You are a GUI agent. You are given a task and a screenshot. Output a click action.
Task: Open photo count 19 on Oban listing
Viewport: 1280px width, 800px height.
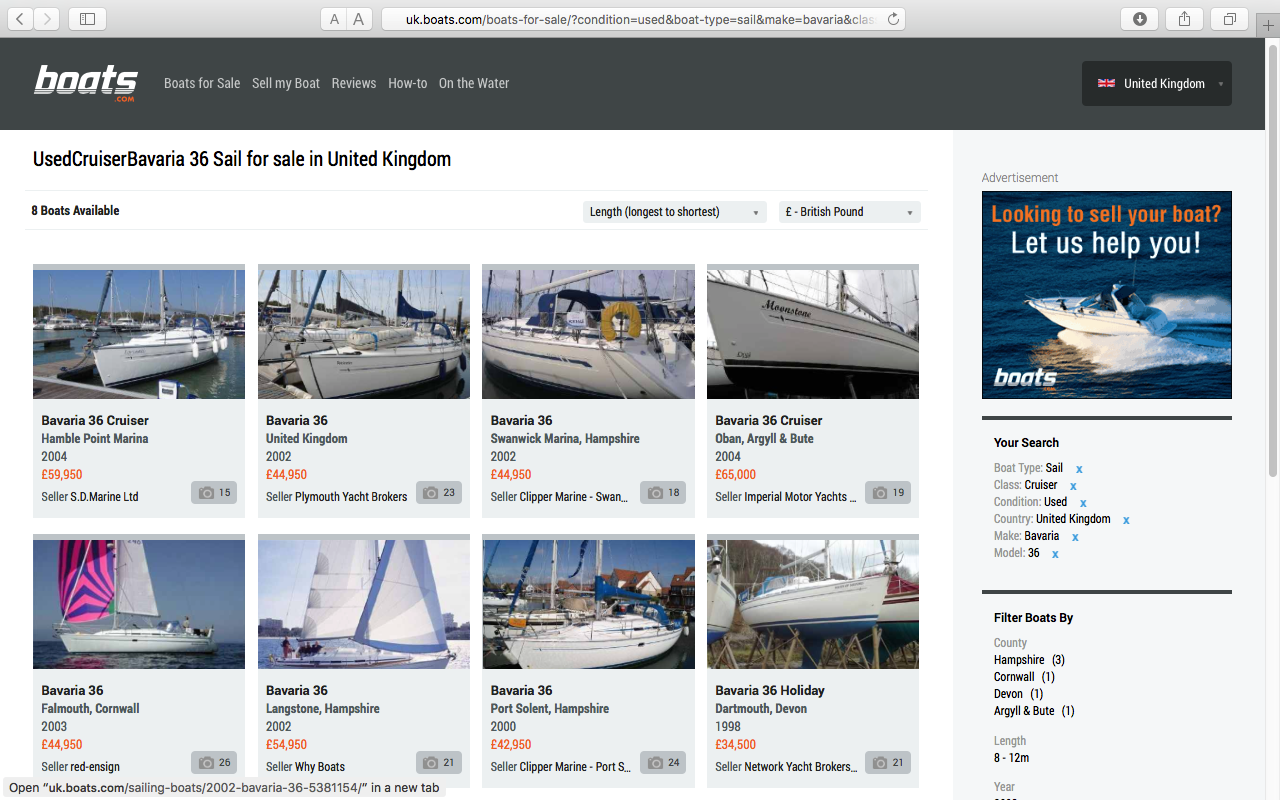point(888,493)
